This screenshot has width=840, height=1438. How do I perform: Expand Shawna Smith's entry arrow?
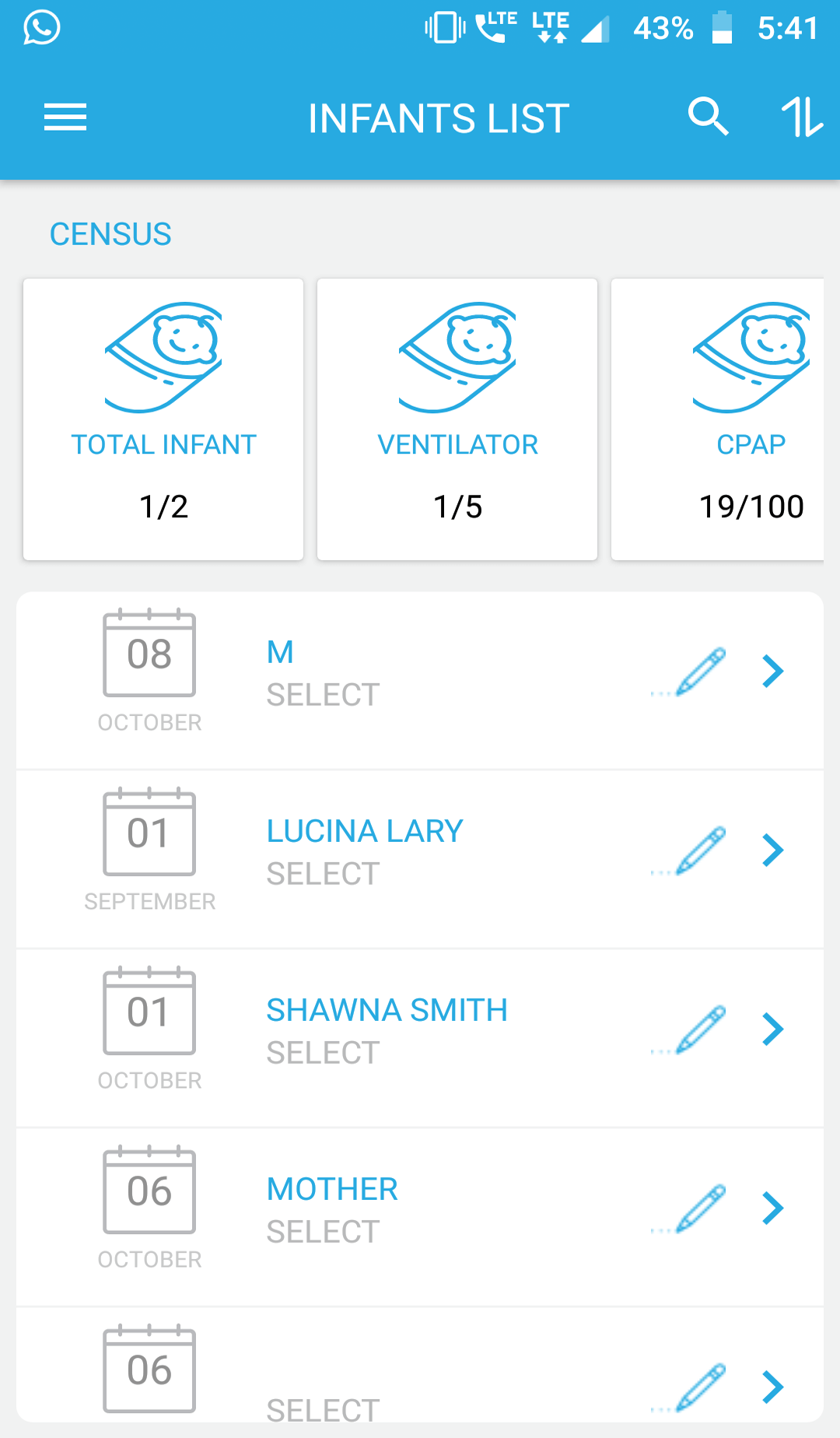pyautogui.click(x=772, y=1029)
